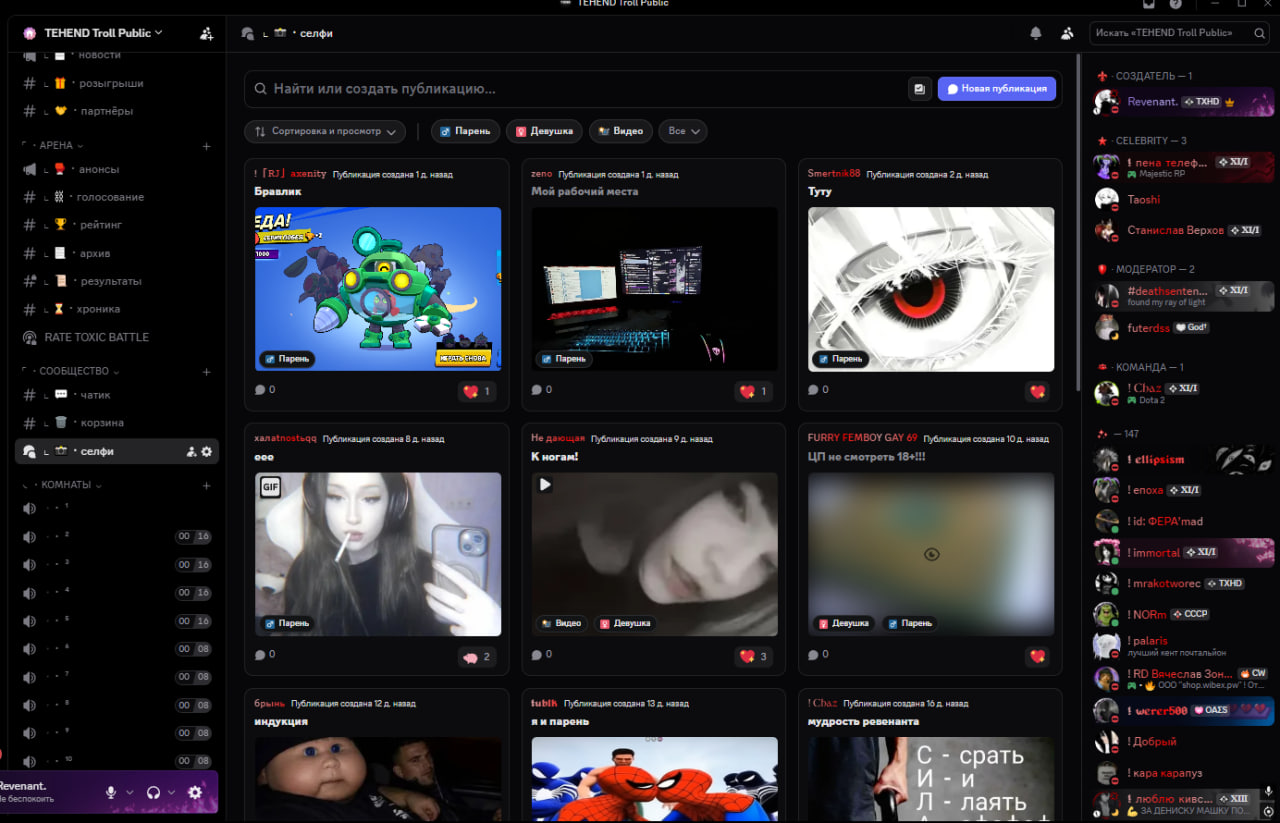
Task: Click the Taoshi avatar in the member list
Action: pyautogui.click(x=1106, y=200)
